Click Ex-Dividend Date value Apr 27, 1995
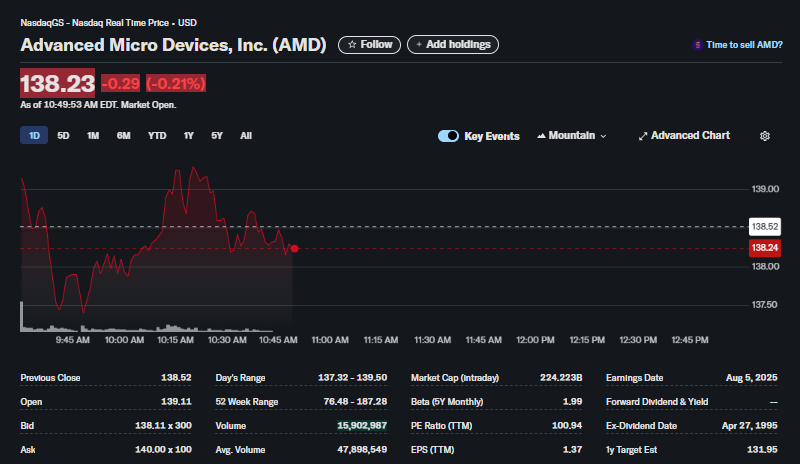800x464 pixels. [749, 426]
